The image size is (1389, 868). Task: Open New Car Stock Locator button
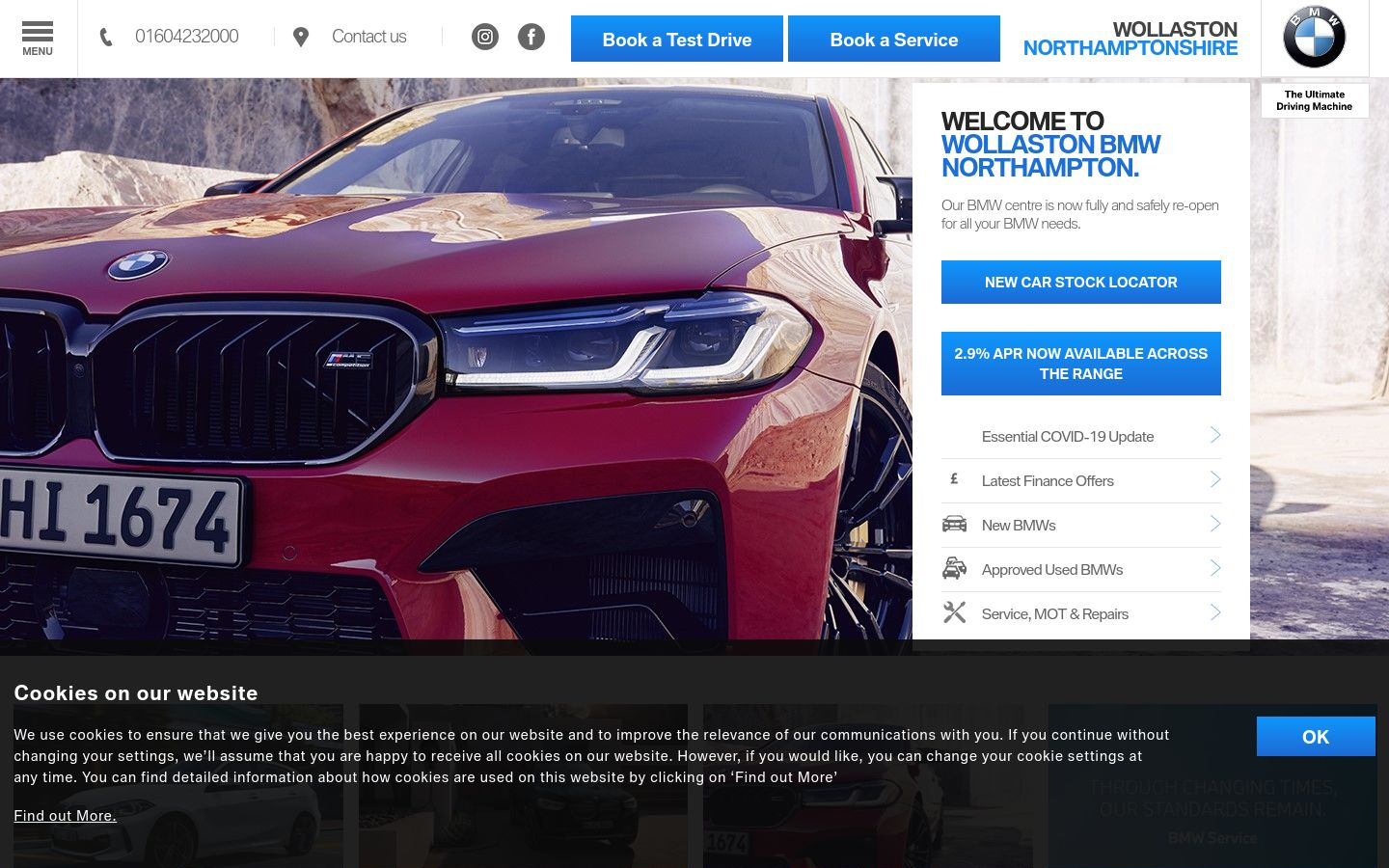1081,282
